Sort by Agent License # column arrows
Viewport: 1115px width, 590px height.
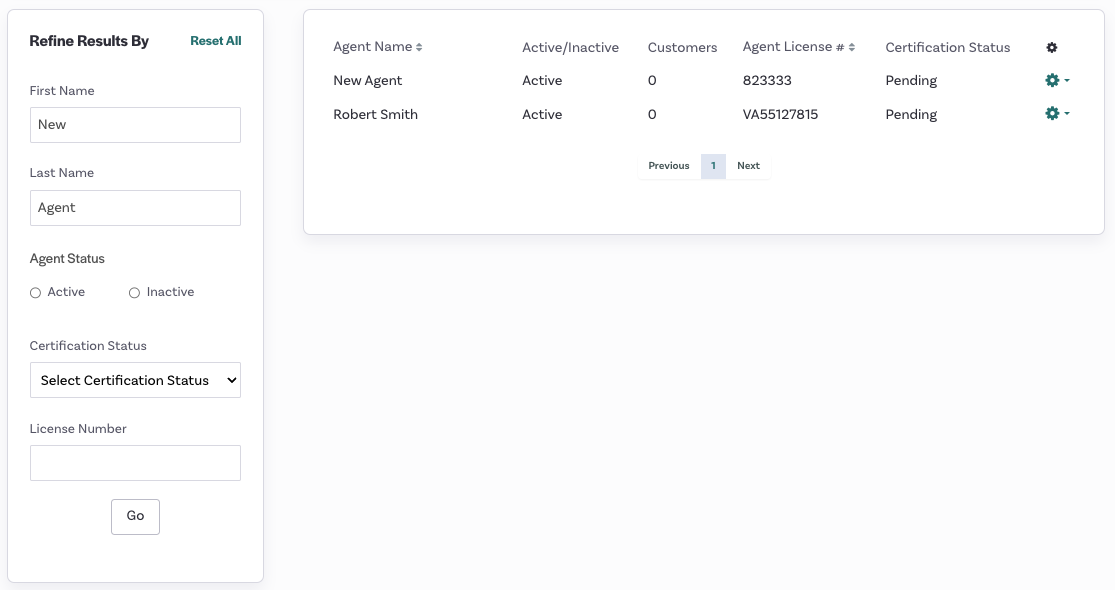(852, 47)
